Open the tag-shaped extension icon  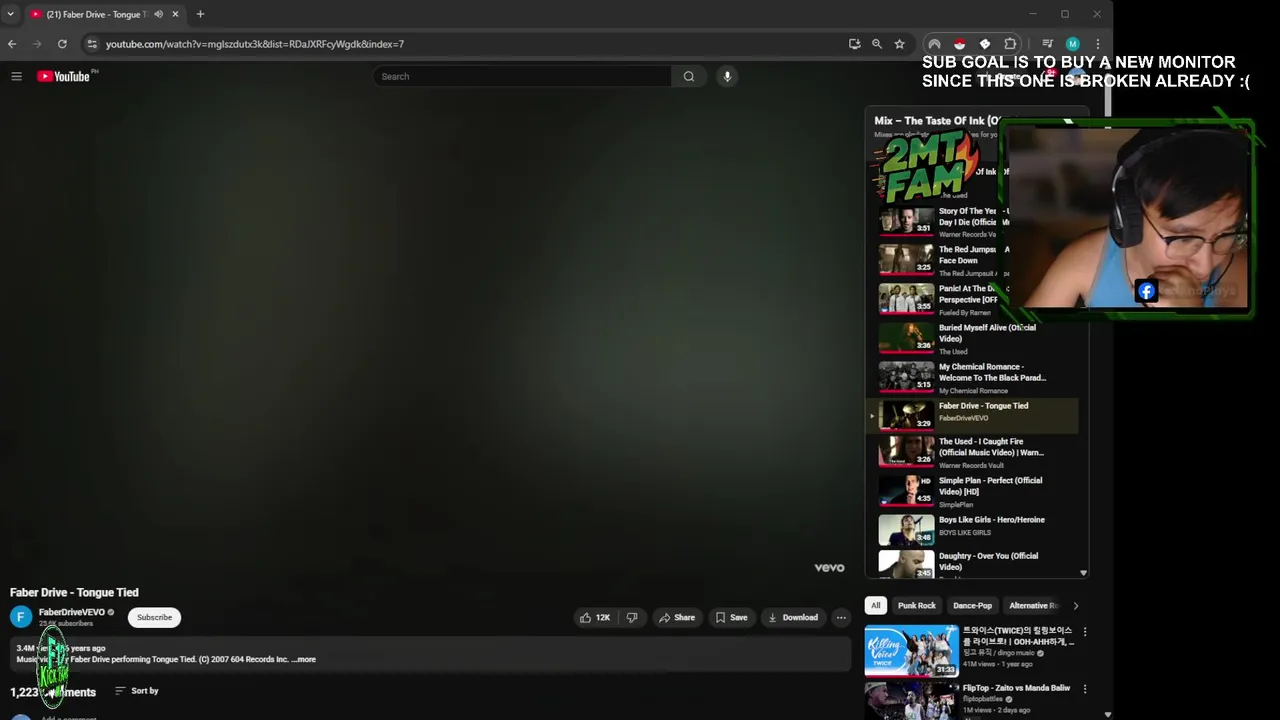tap(985, 44)
